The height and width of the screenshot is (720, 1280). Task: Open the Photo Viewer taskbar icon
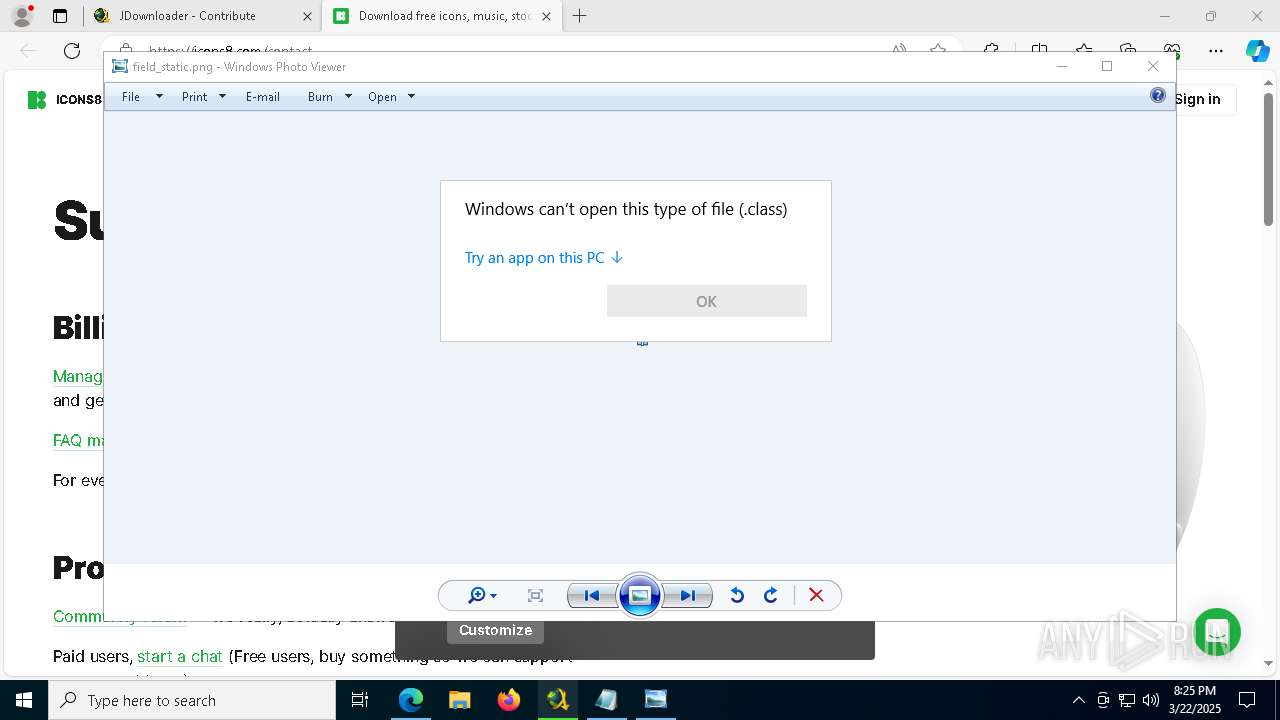[656, 700]
